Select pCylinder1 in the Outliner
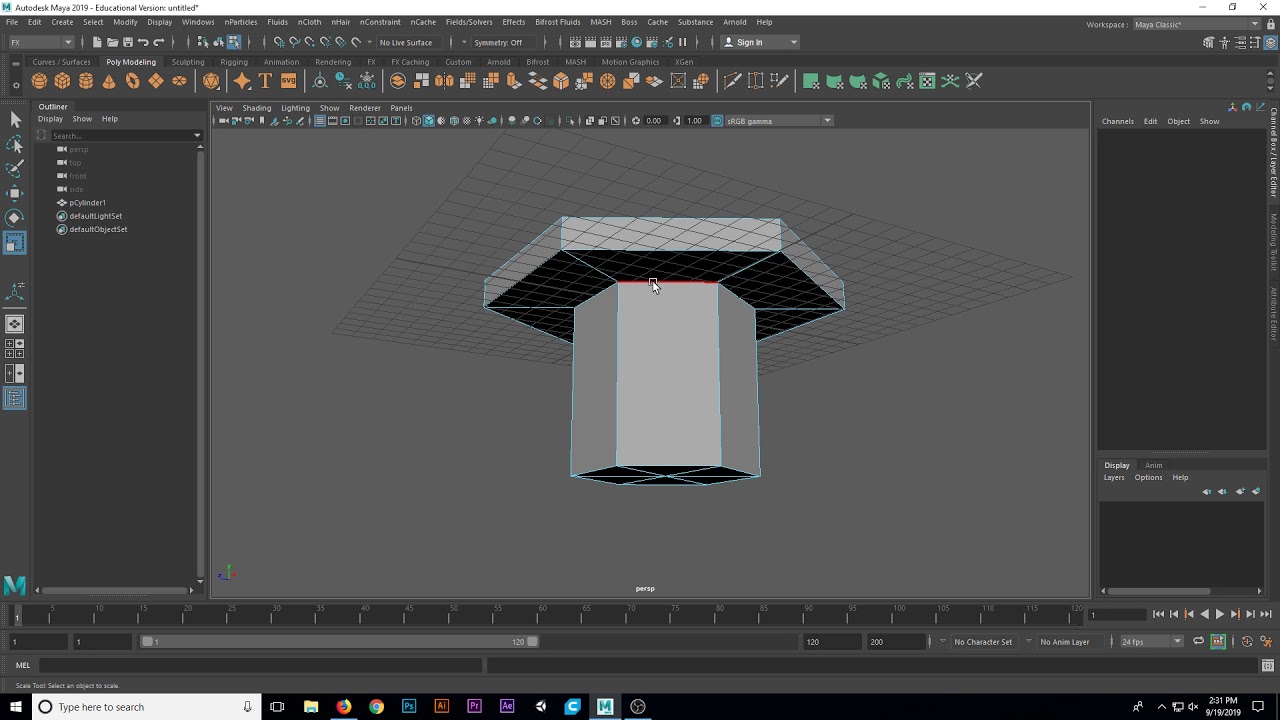The image size is (1280, 720). click(x=87, y=202)
